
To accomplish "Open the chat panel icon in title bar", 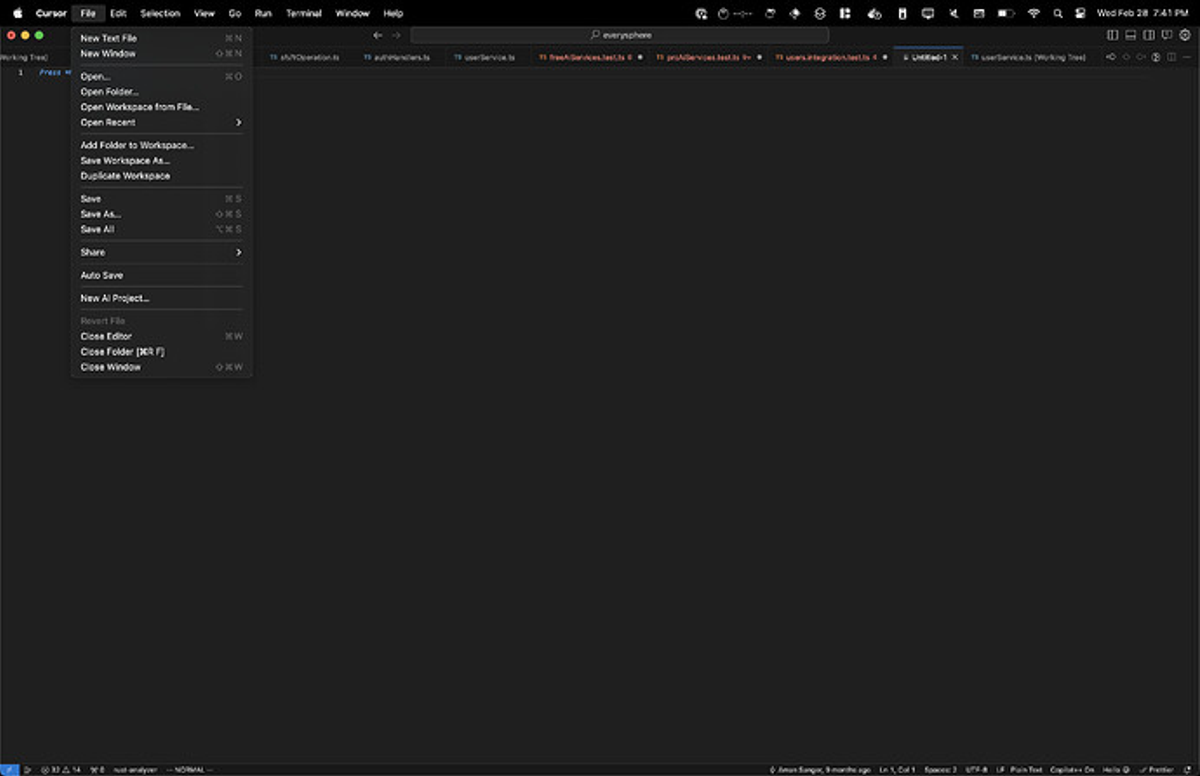I will point(1166,35).
